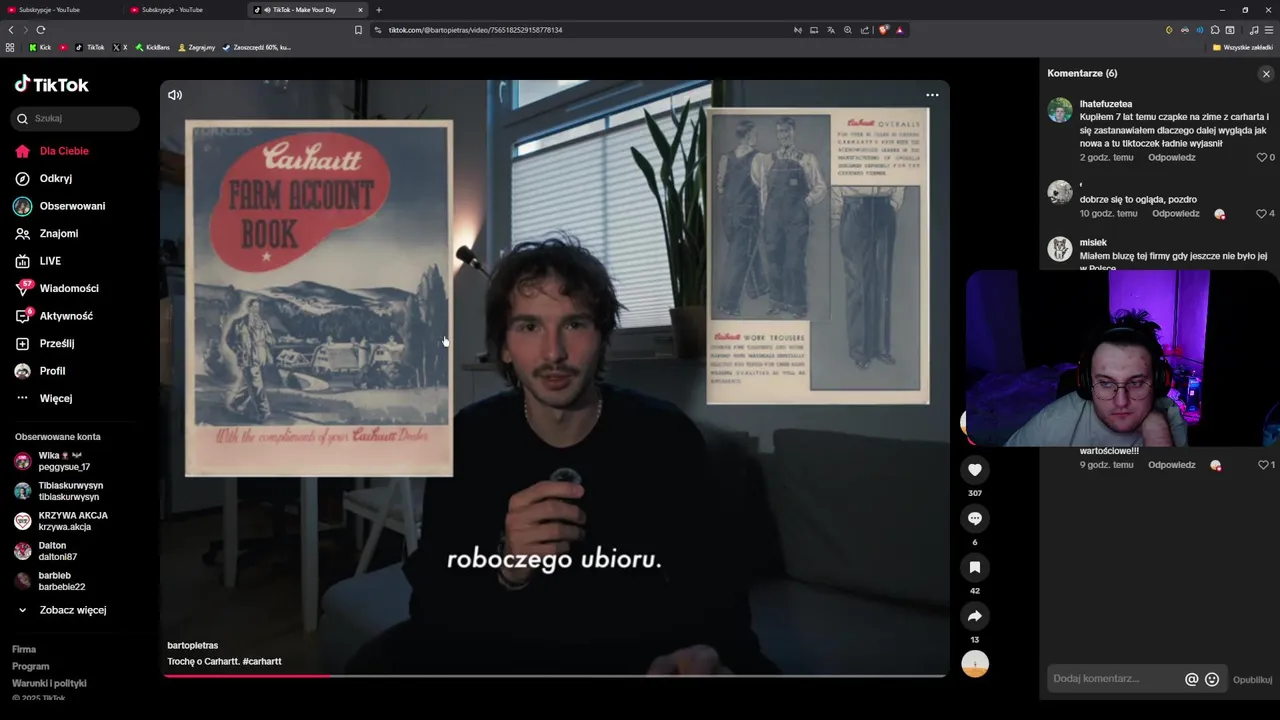Click the Opublikuj button

[x=1252, y=680]
